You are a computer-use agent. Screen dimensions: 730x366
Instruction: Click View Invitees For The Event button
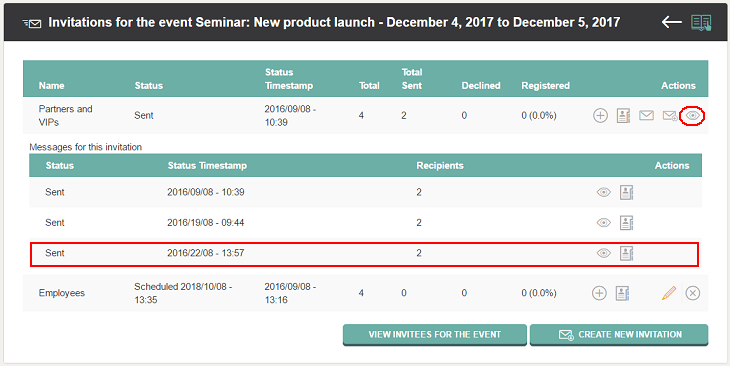click(435, 335)
